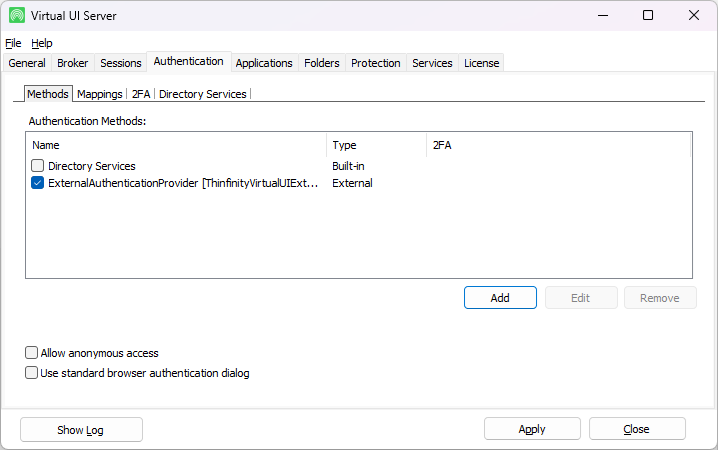Go to the Applications tab
718x450 pixels.
pyautogui.click(x=264, y=63)
